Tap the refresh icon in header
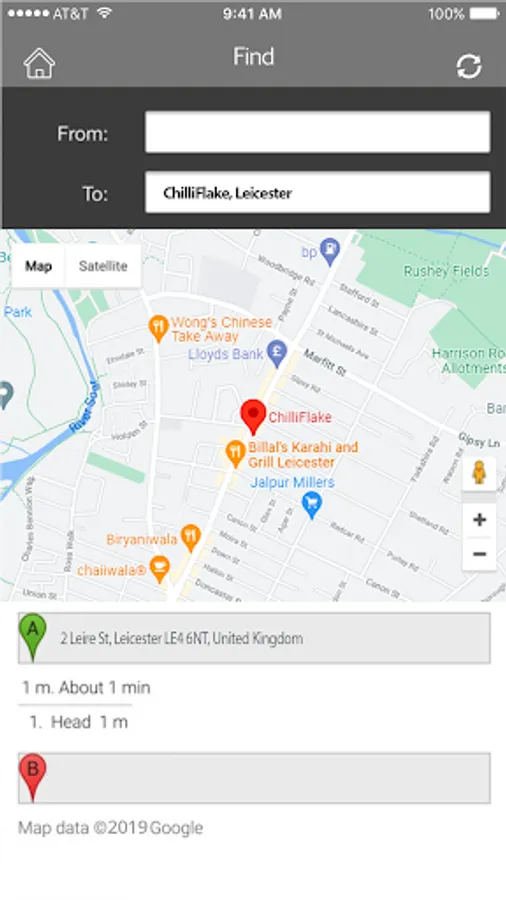 tap(469, 67)
